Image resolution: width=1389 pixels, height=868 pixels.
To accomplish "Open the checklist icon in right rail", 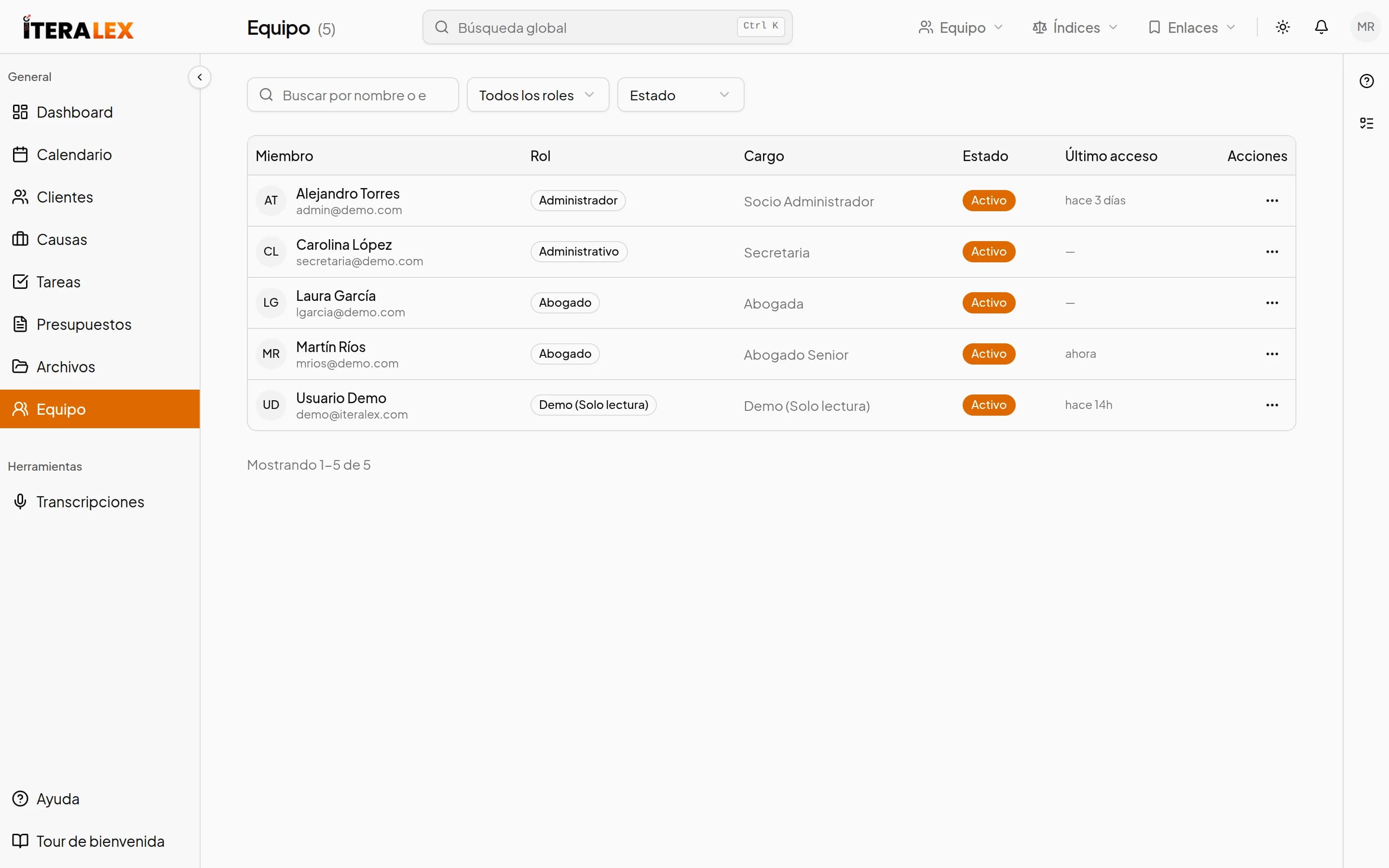I will pos(1367,123).
